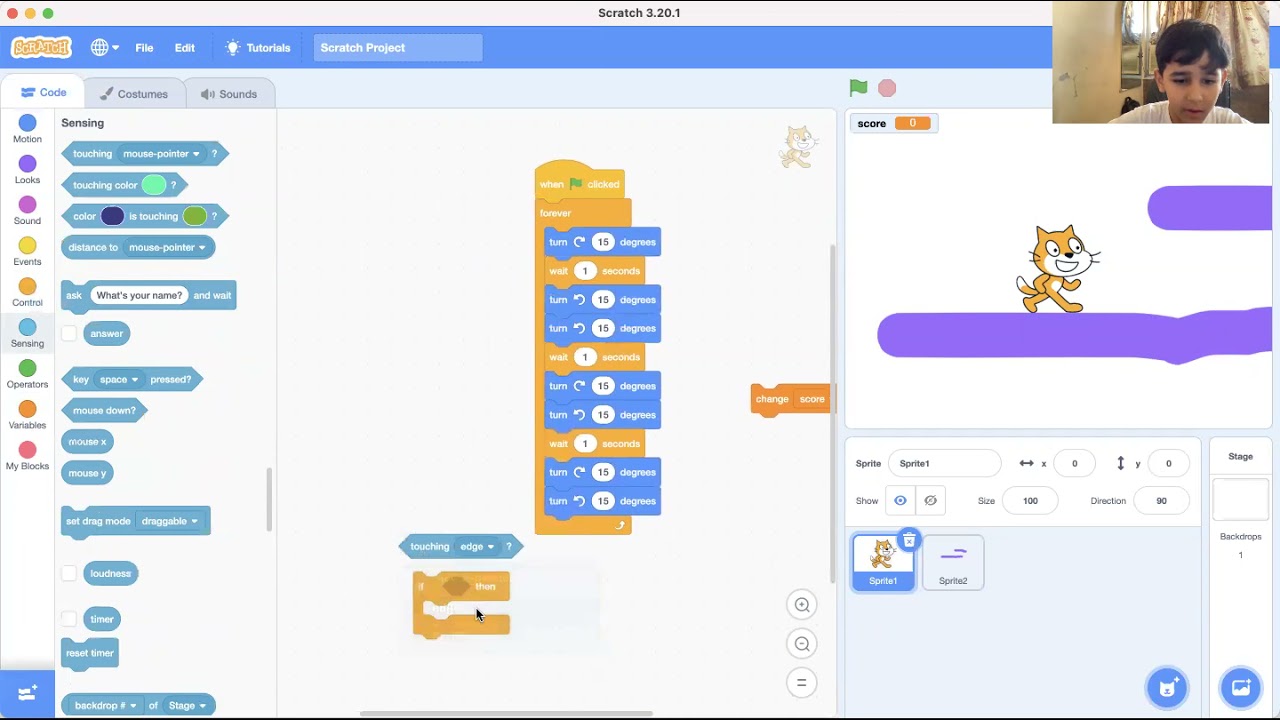Image resolution: width=1280 pixels, height=720 pixels.
Task: Switch to the Costumes tab
Action: 133,94
